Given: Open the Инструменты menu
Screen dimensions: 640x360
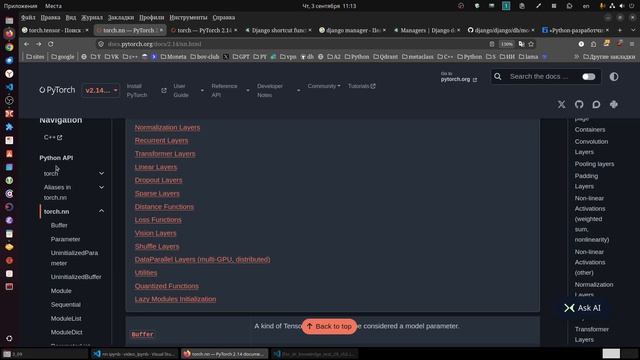Looking at the screenshot, I should tap(188, 18).
